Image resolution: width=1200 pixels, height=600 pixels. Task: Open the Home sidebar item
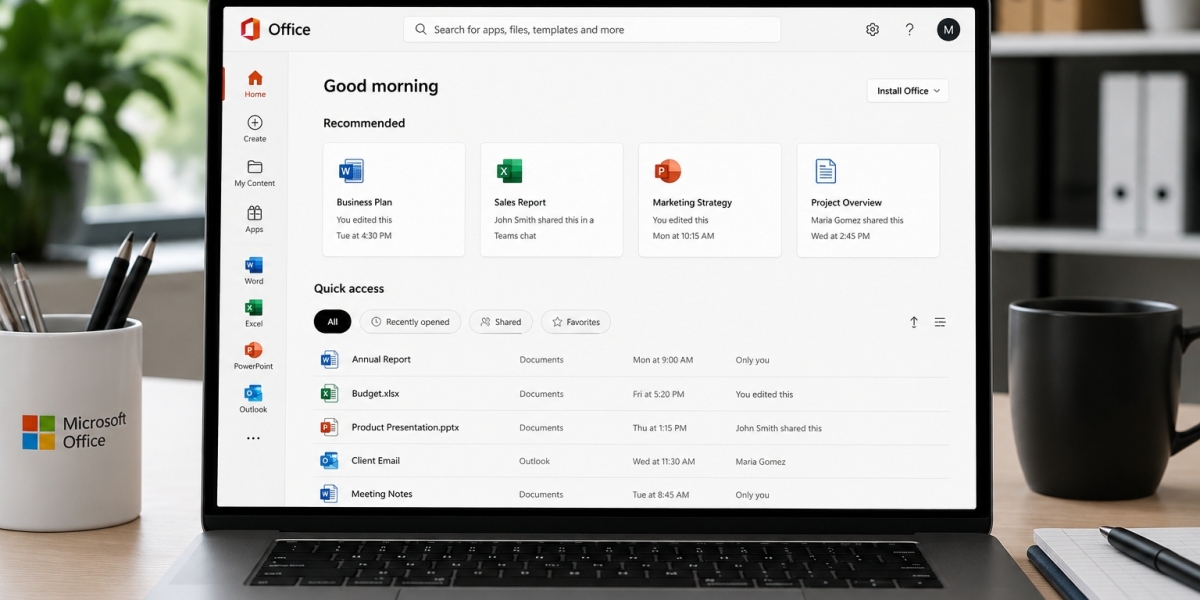click(255, 84)
